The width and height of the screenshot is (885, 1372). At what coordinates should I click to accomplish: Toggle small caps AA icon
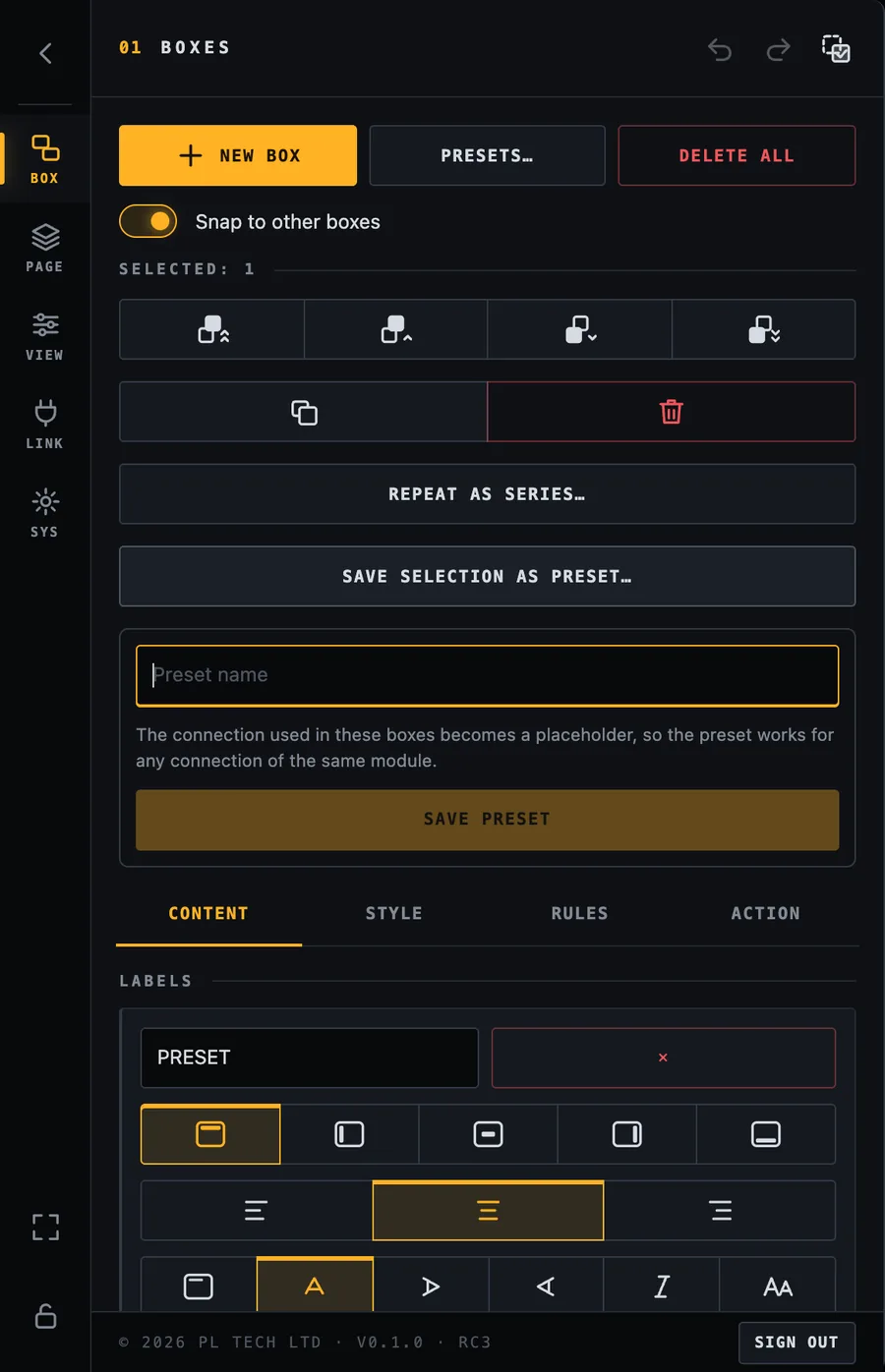[778, 1286]
